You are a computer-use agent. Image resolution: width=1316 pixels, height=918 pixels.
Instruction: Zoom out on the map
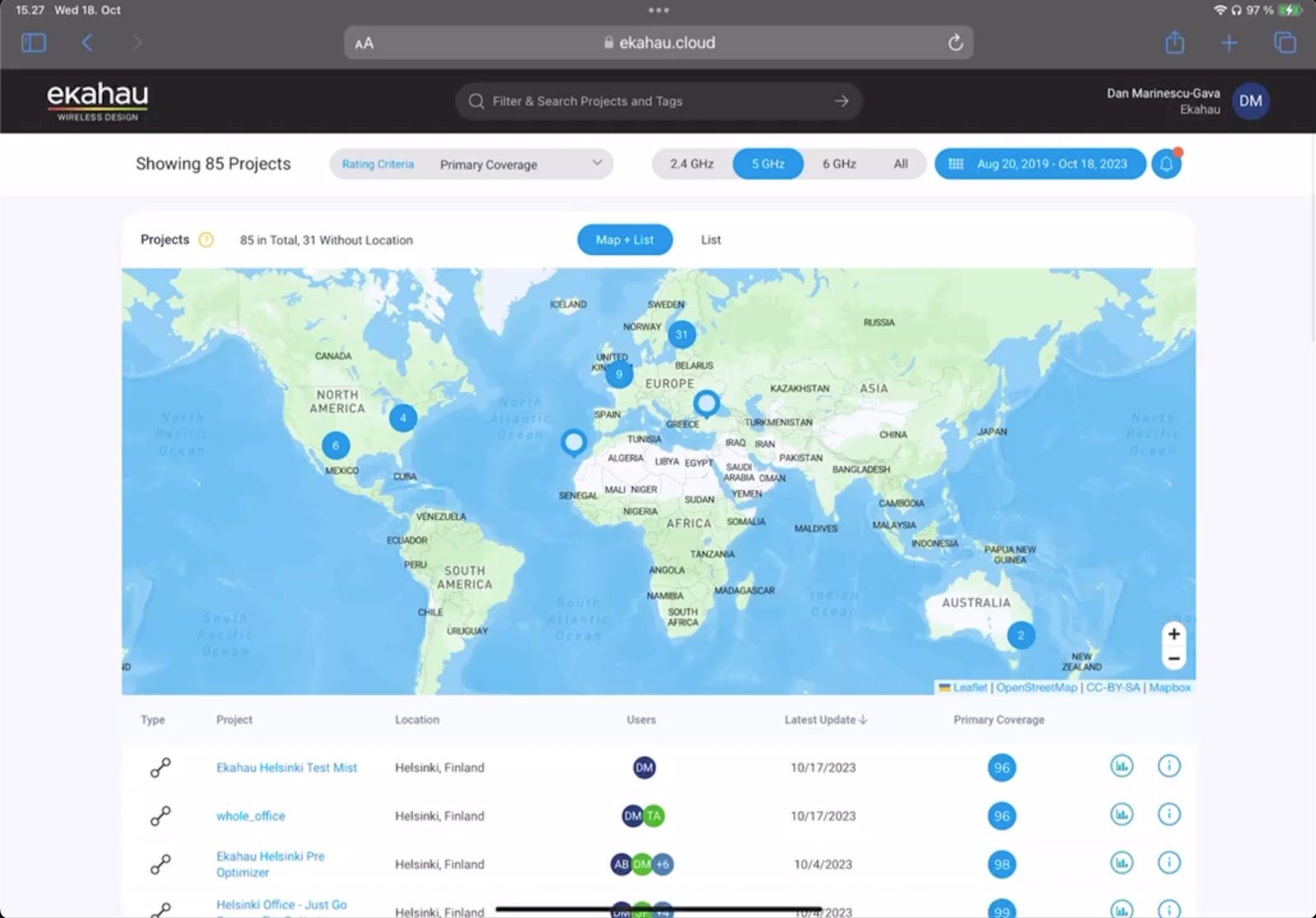coord(1174,659)
